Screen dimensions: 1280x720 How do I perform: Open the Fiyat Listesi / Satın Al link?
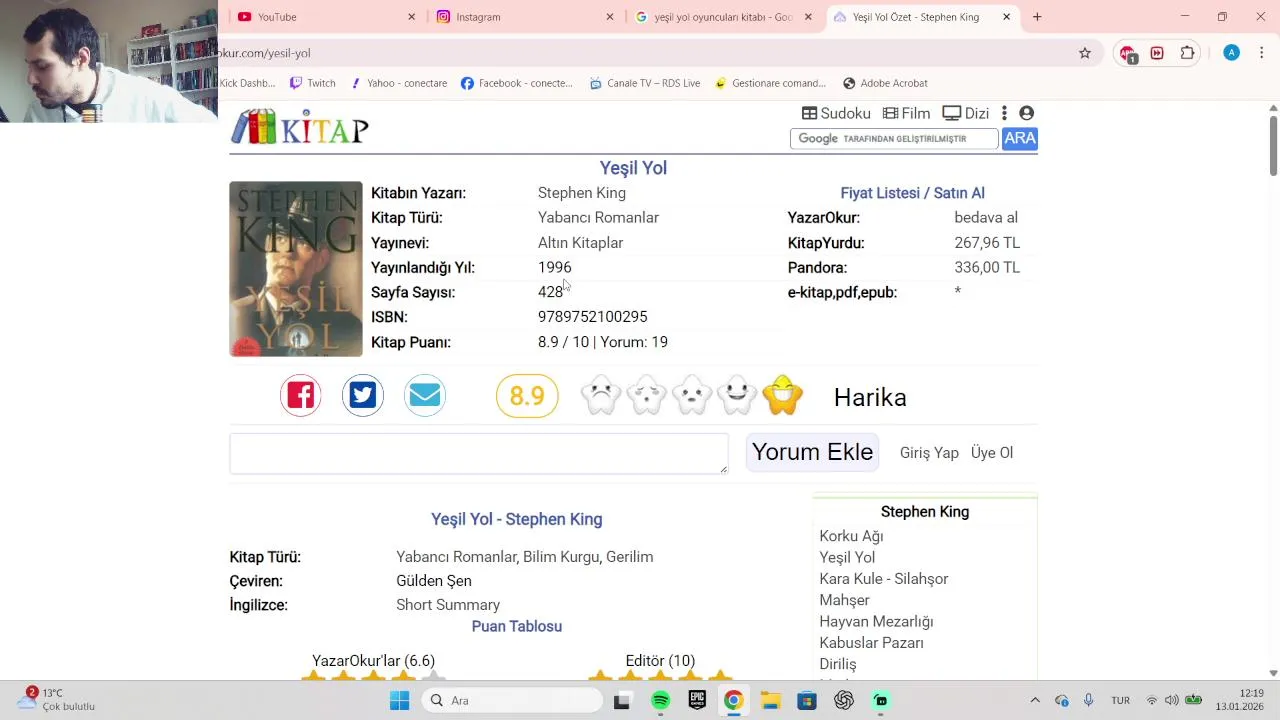point(912,193)
